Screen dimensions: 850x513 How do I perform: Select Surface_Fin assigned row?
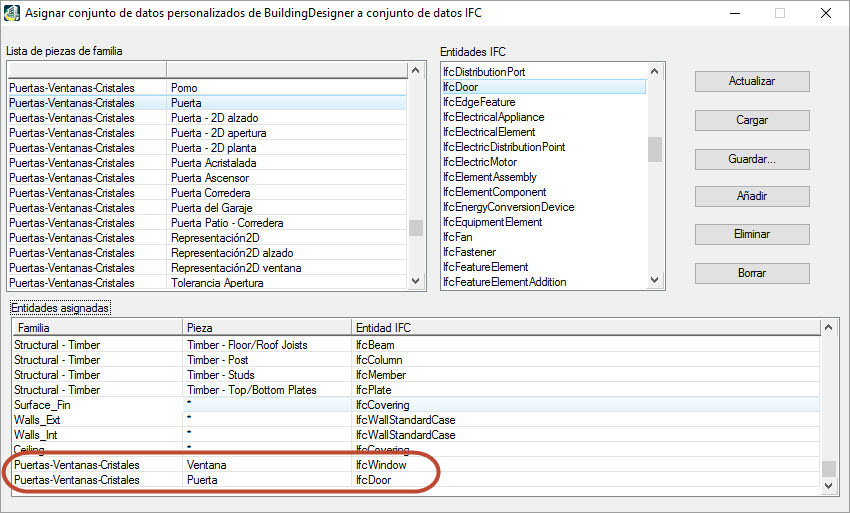pyautogui.click(x=416, y=405)
